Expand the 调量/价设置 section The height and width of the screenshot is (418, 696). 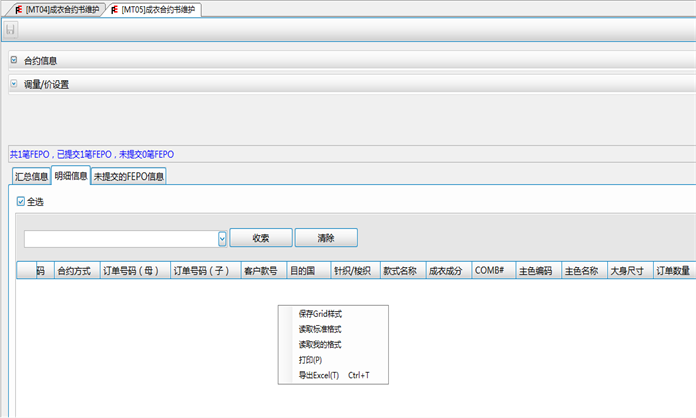coord(14,84)
